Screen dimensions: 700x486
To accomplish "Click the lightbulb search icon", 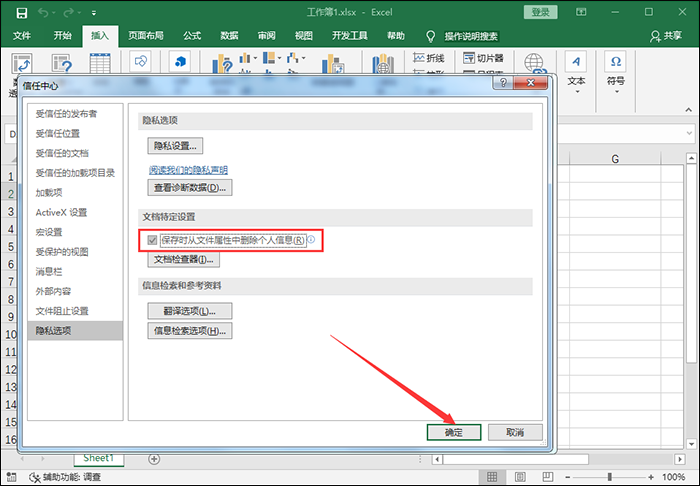I will pos(430,36).
